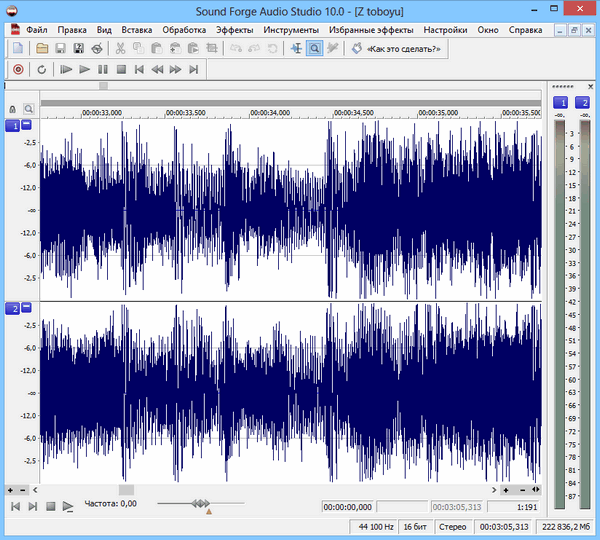Click the Record button in transport toolbar
Viewport: 600px width, 540px height.
(17, 69)
